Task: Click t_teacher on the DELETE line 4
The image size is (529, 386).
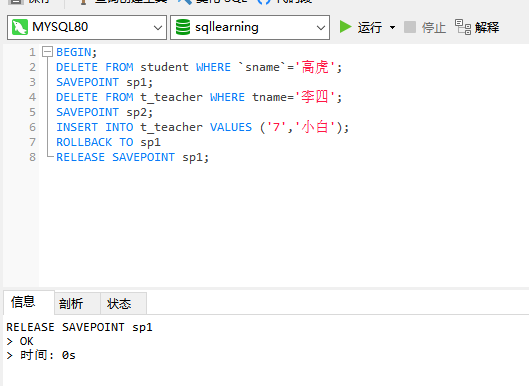Action: (x=171, y=97)
